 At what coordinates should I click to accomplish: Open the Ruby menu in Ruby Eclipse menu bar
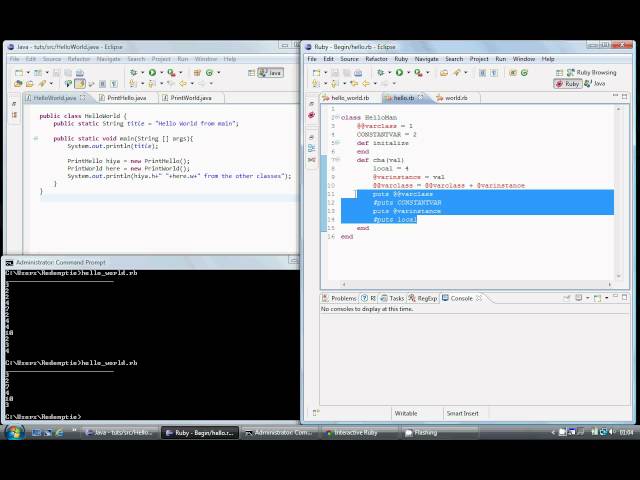click(x=401, y=59)
